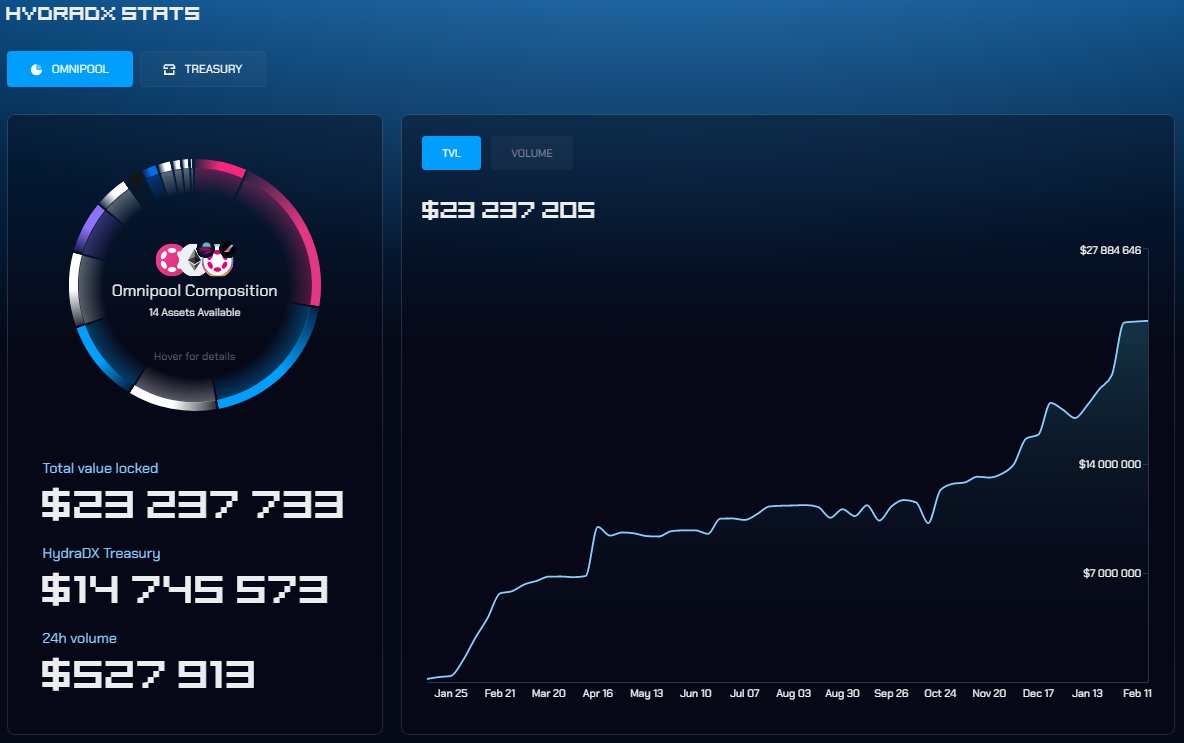Click the $14 000 000 axis label

tap(1110, 464)
